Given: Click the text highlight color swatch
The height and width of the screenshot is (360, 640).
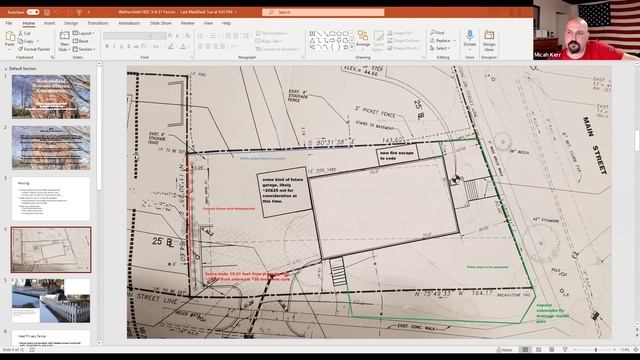Looking at the screenshot, I should (x=171, y=47).
